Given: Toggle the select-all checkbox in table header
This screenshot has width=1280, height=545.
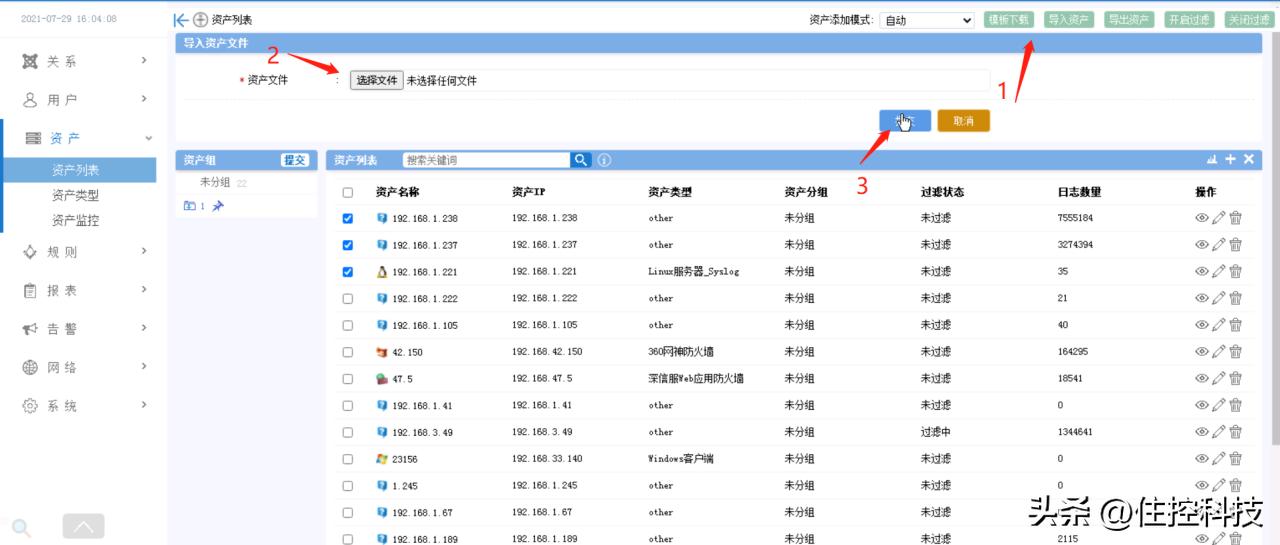Looking at the screenshot, I should click(x=347, y=192).
